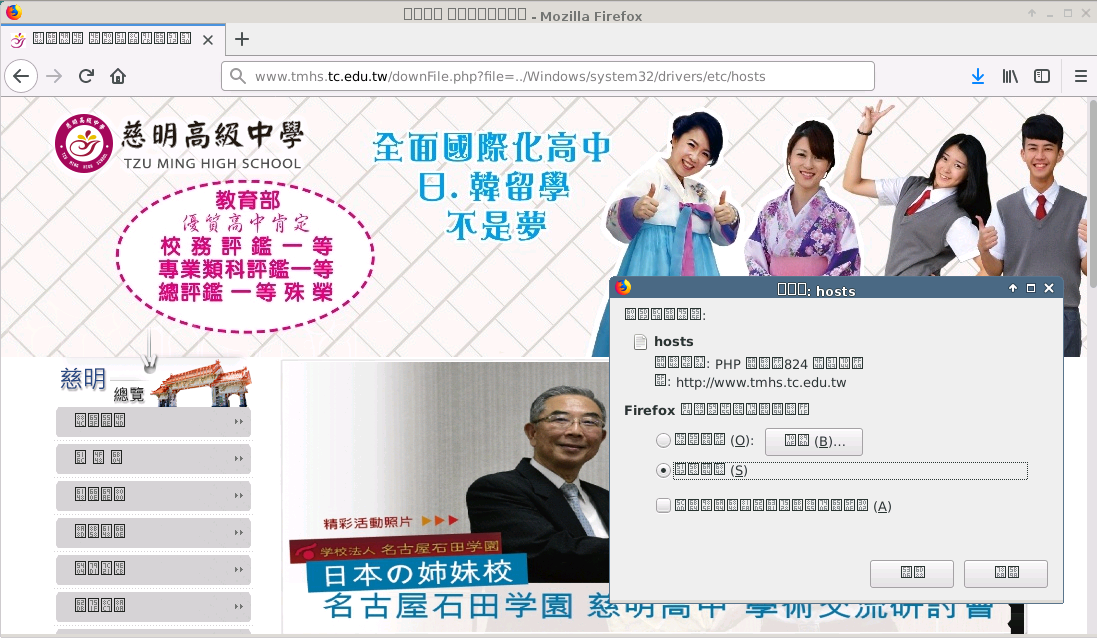The width and height of the screenshot is (1097, 638).
Task: Click the search magnifier in URL bar
Action: pos(238,76)
